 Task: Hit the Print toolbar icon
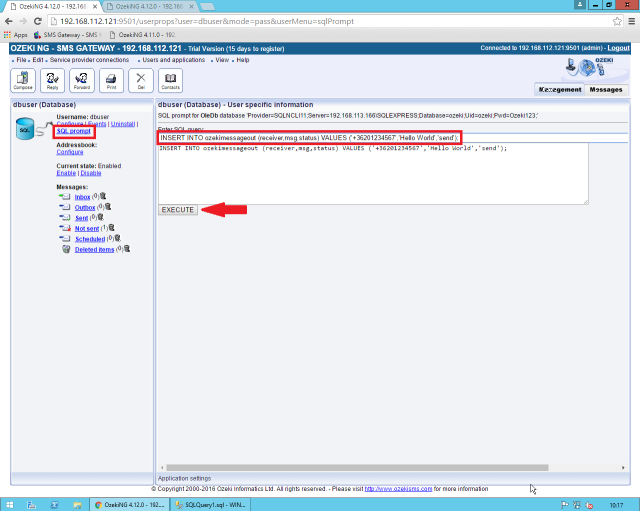click(111, 80)
